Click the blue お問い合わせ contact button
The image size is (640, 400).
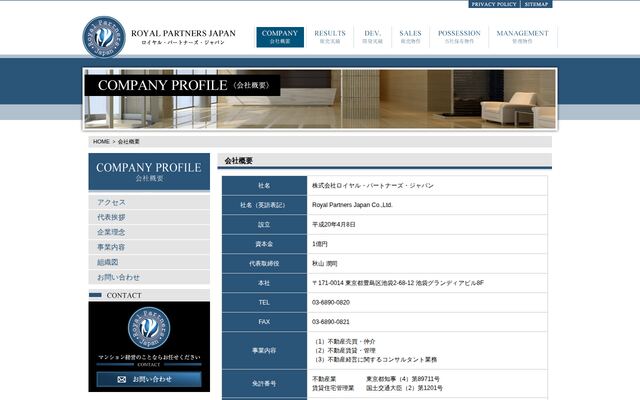tap(149, 379)
